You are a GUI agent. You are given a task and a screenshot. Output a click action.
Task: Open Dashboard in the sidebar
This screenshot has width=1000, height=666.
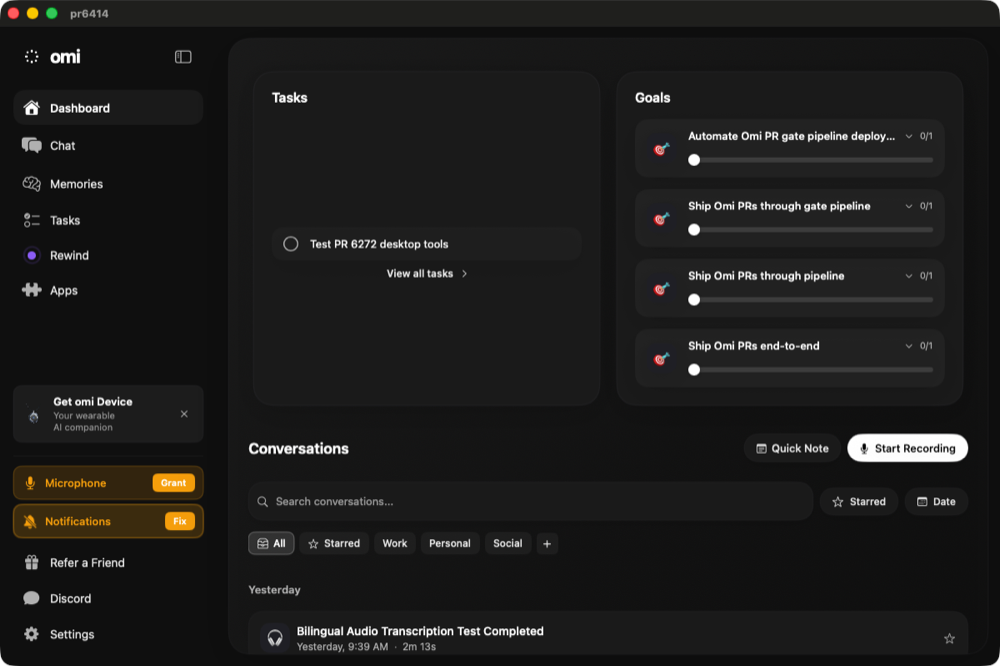click(108, 108)
